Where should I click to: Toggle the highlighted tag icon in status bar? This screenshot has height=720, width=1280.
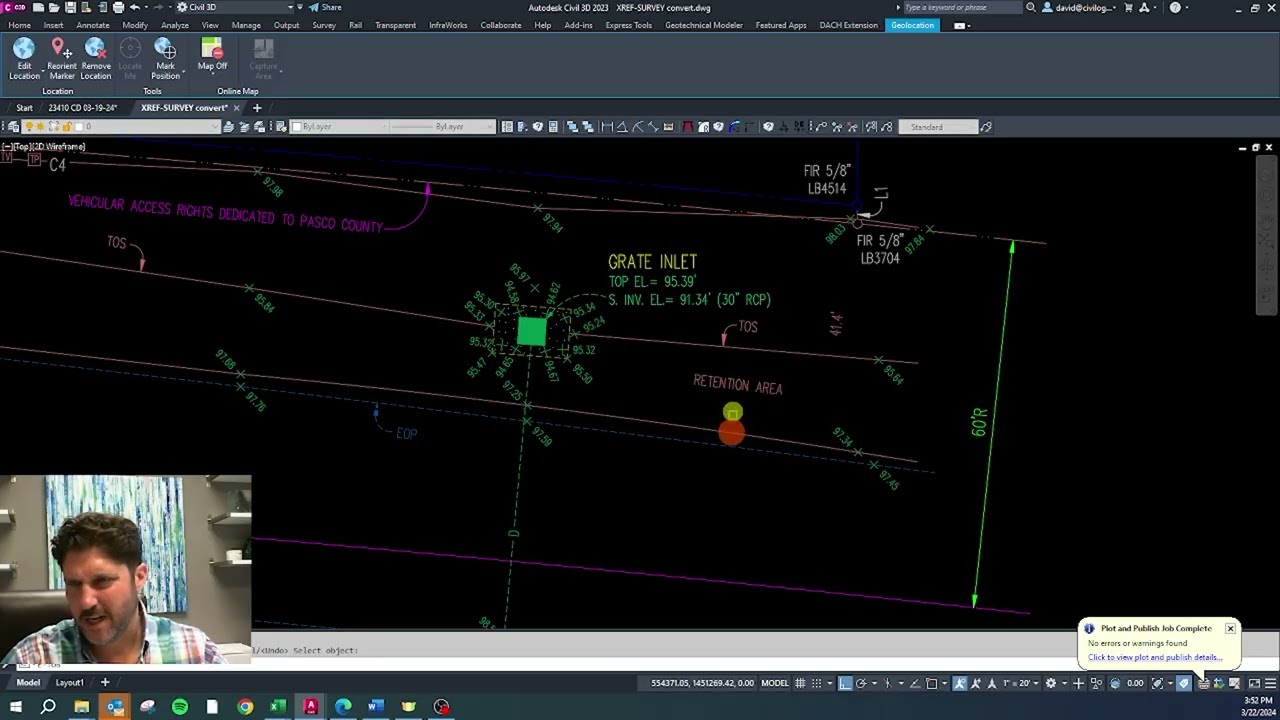click(x=1184, y=683)
